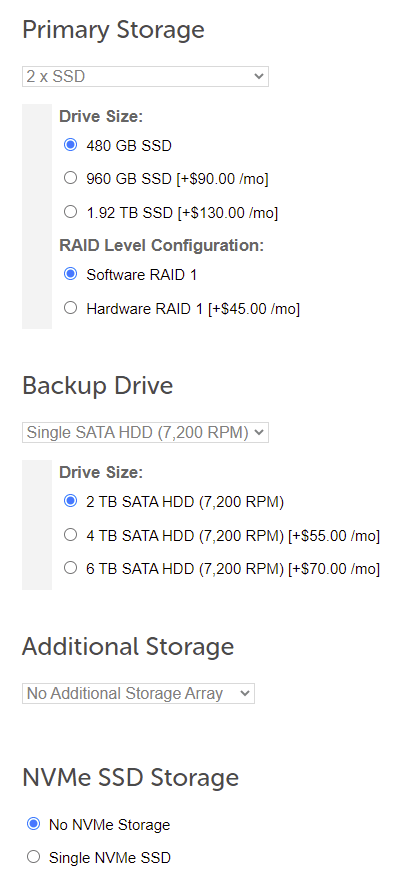Image resolution: width=408 pixels, height=892 pixels.
Task: Select Hardware RAID 1 option
Action: click(70, 308)
